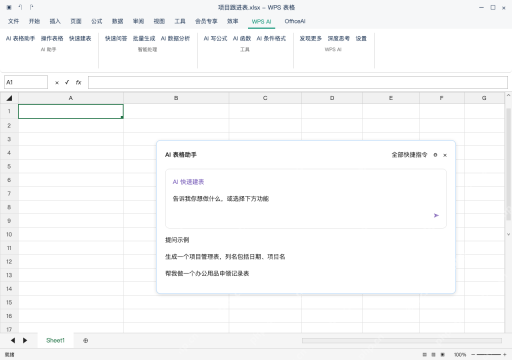The height and width of the screenshot is (360, 512).
Task: Click 全部快捷指令 in AI panel
Action: (409, 155)
